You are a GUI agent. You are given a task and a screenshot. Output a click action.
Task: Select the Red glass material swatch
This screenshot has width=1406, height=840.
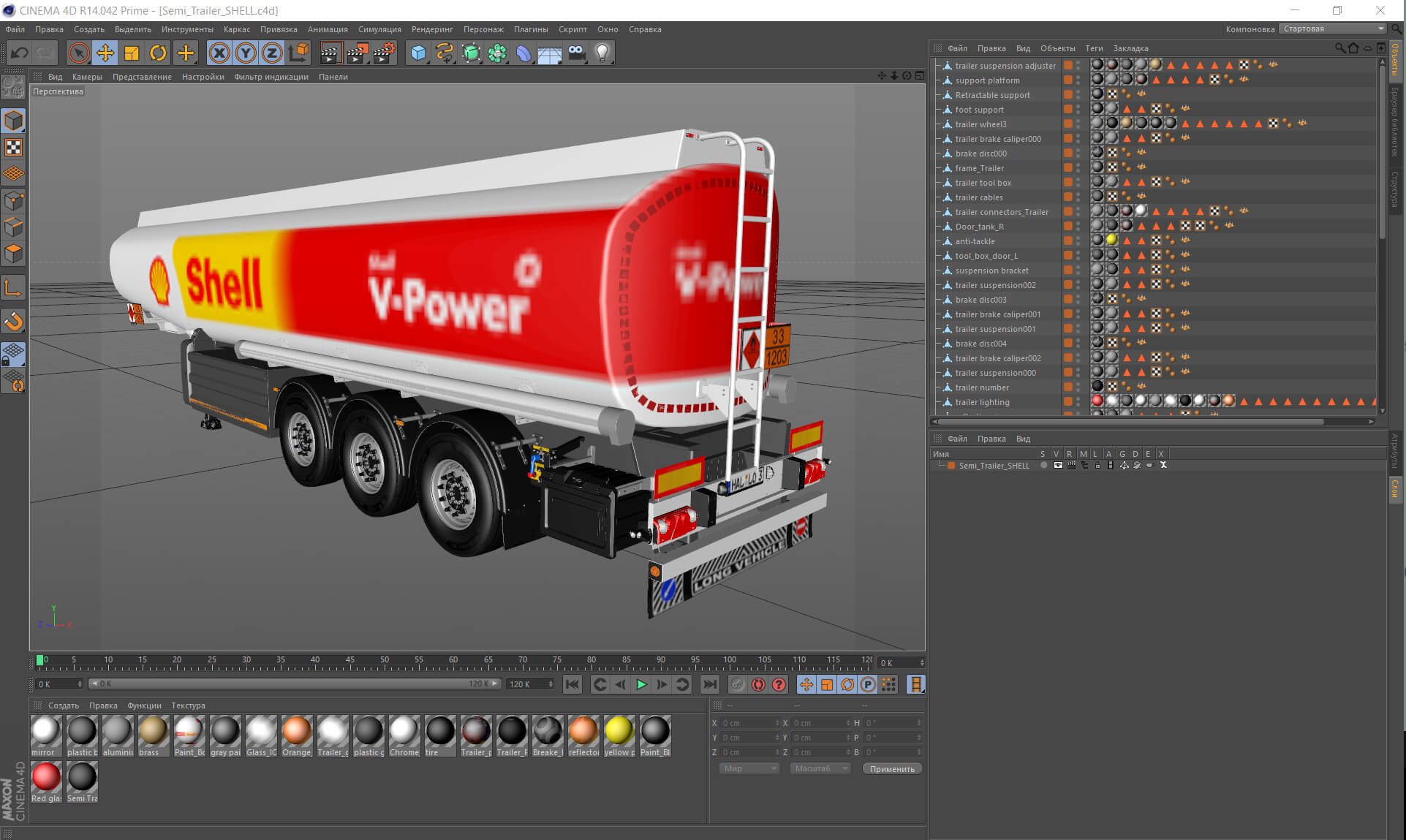point(46,782)
